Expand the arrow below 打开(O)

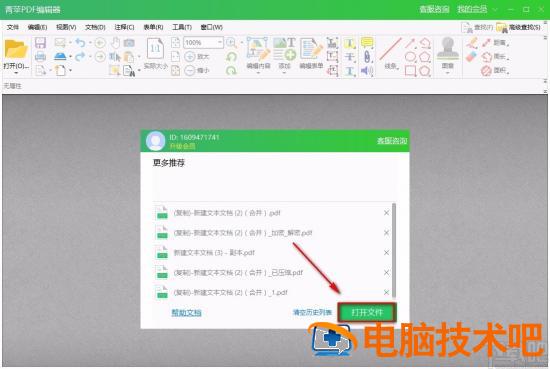pos(16,73)
